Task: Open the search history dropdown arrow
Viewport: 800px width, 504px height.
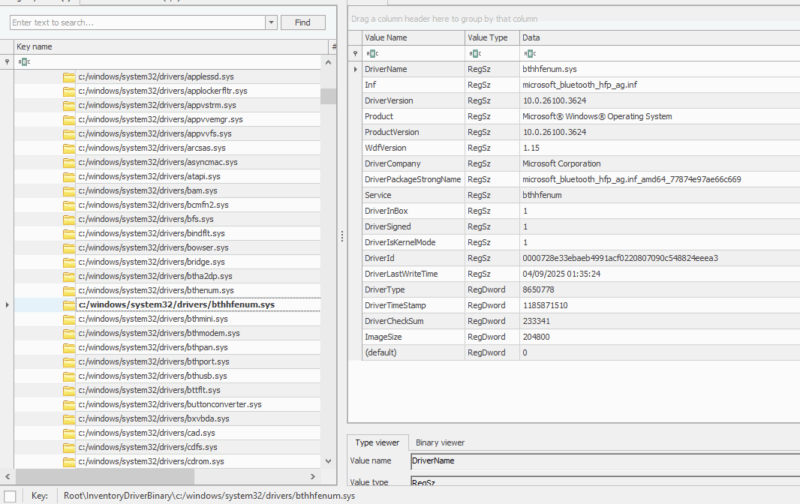Action: [x=271, y=22]
